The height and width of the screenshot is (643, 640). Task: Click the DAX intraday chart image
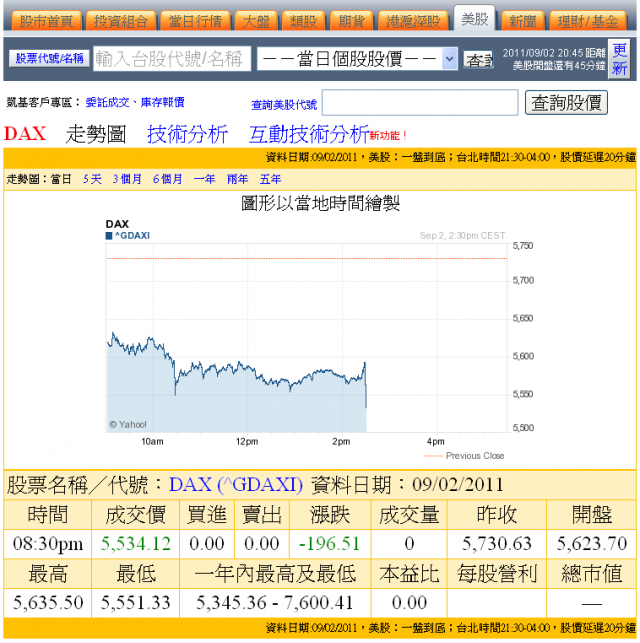pyautogui.click(x=319, y=340)
